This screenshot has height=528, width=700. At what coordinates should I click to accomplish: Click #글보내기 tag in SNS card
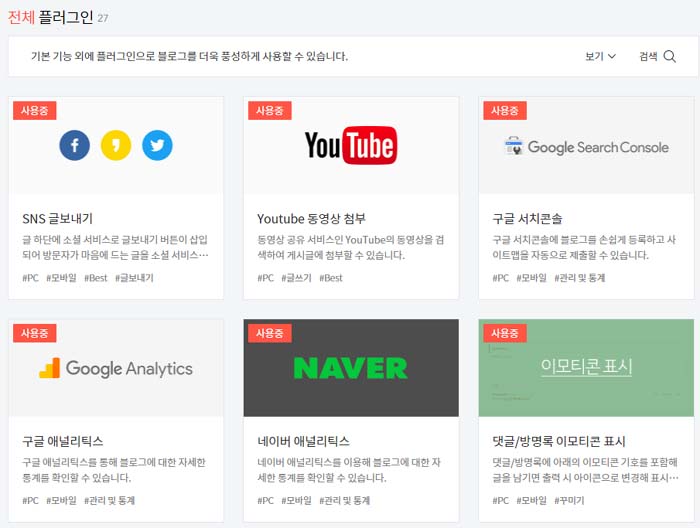point(134,278)
